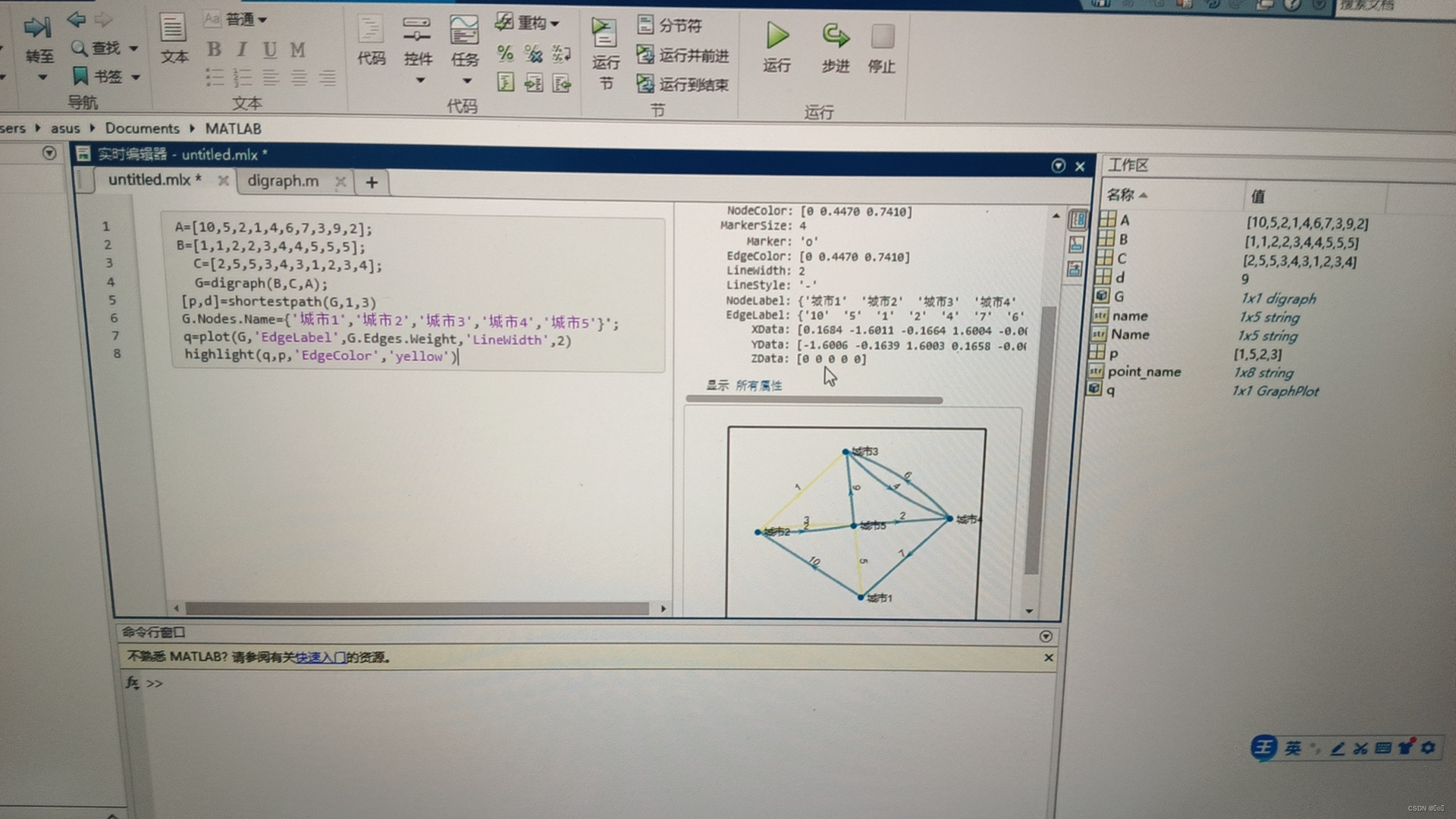Click the output pane horizontal scrollbar
Screen dimensions: 1456x819
point(814,400)
